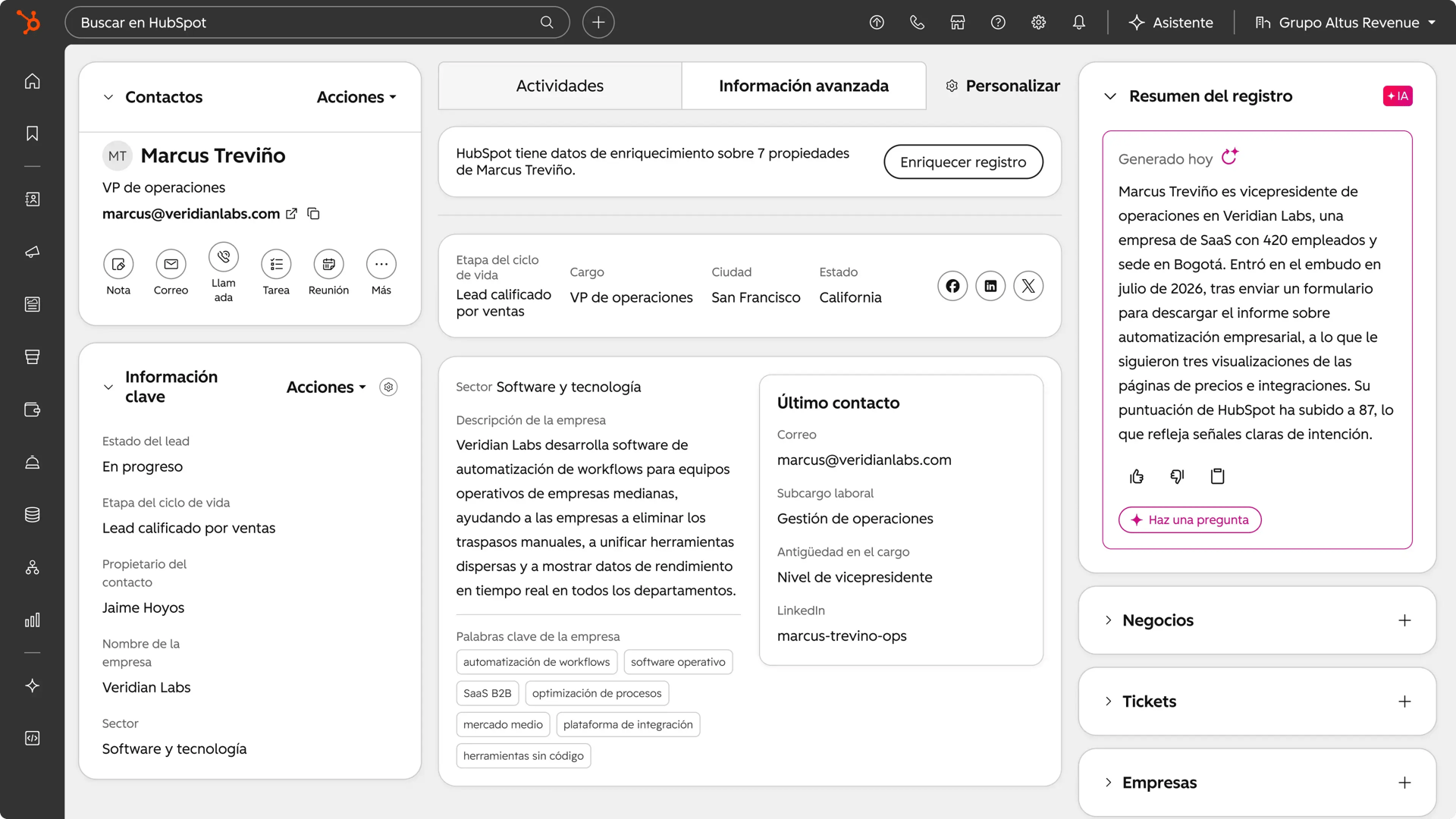1456x819 pixels.
Task: Open the home icon in sidebar
Action: click(x=32, y=81)
